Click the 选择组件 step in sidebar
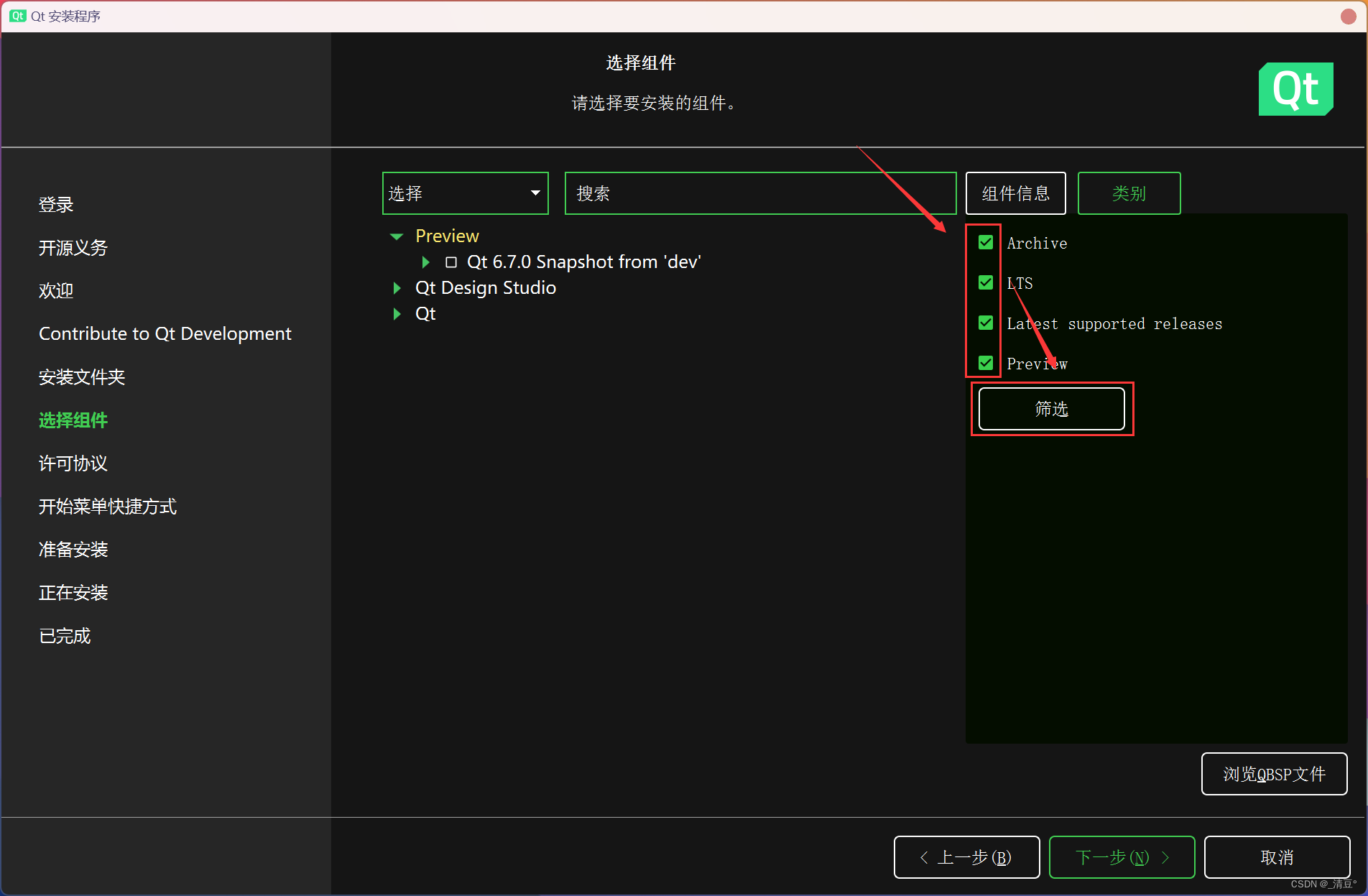The width and height of the screenshot is (1368, 896). point(73,420)
